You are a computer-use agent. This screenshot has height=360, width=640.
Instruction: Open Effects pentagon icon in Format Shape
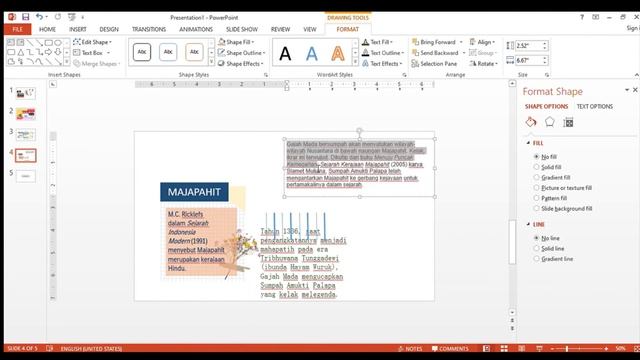coord(549,122)
